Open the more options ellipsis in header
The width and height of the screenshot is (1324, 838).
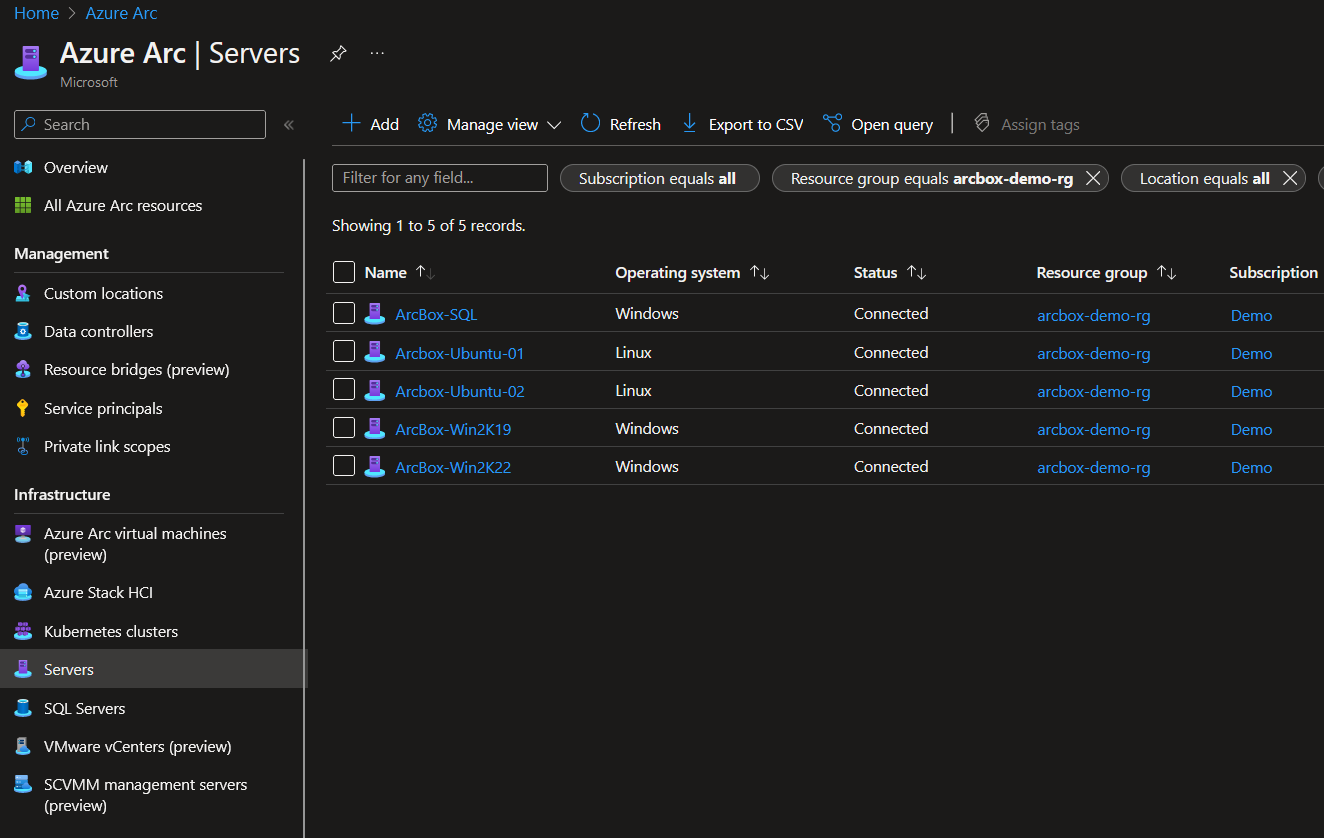click(x=377, y=53)
